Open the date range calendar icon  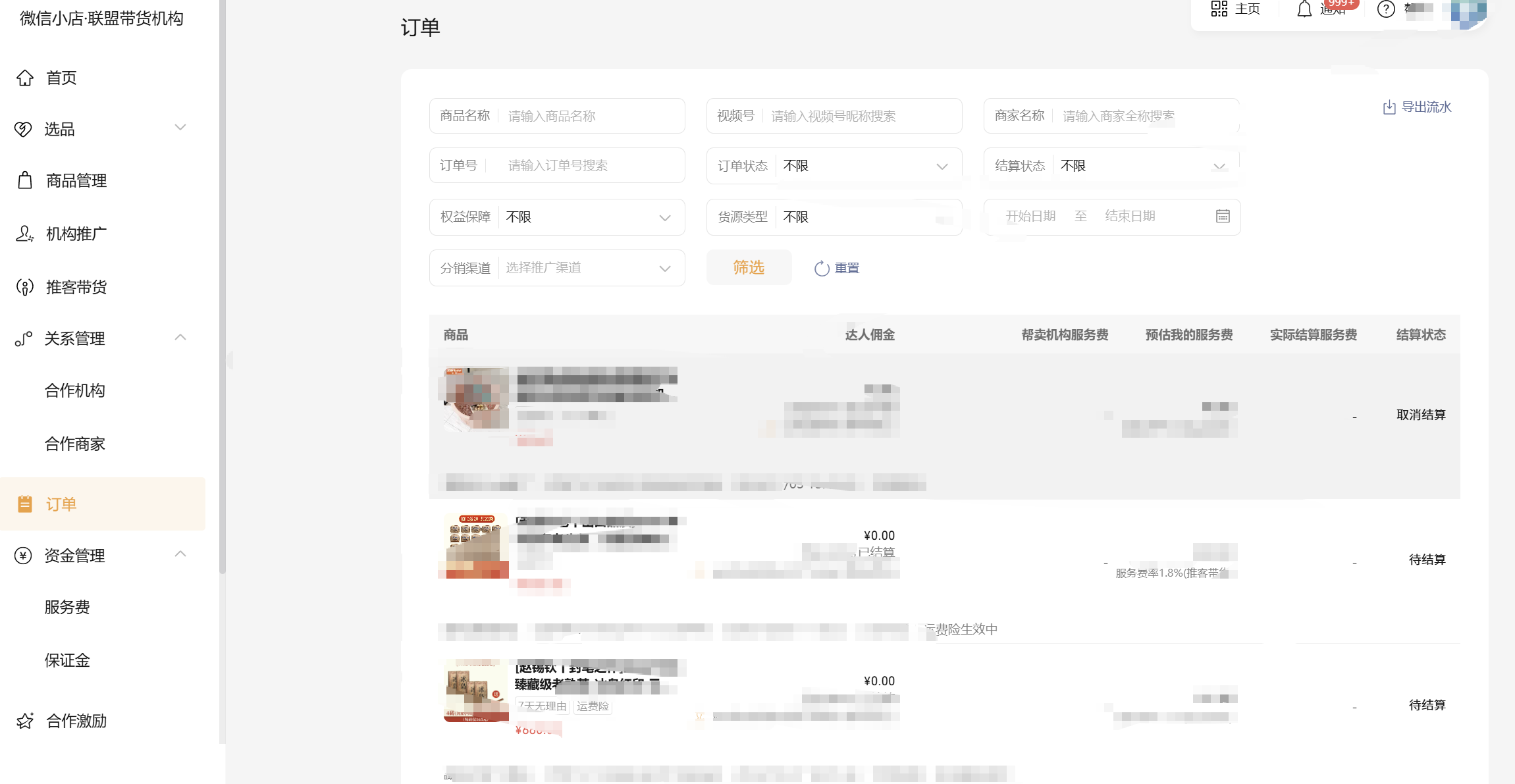pos(1222,216)
